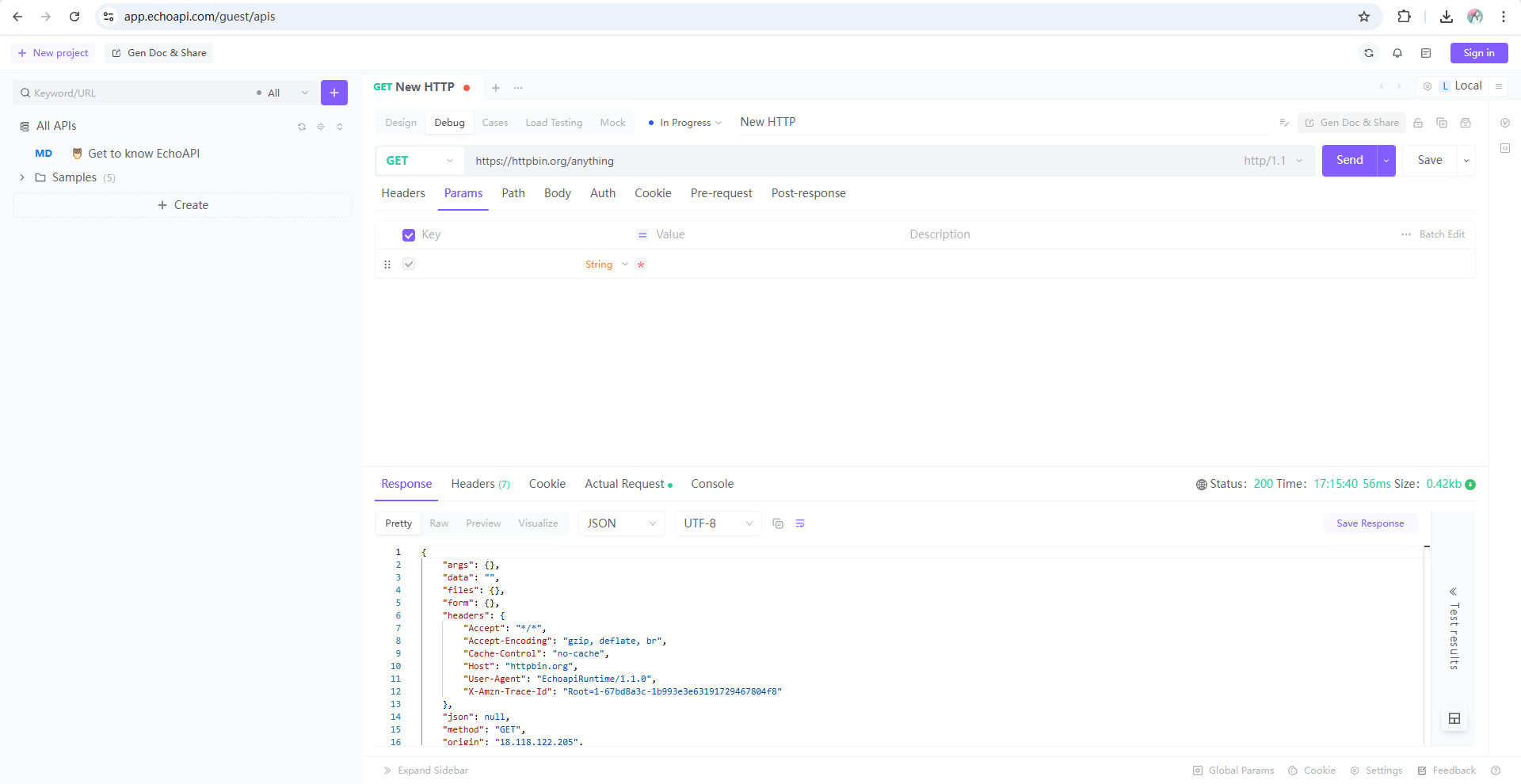
Task: Switch to the Headers request tab
Action: (403, 193)
